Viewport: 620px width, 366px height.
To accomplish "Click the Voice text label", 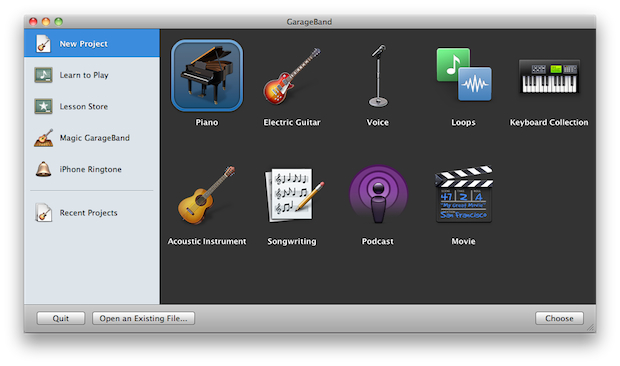I will coord(378,123).
